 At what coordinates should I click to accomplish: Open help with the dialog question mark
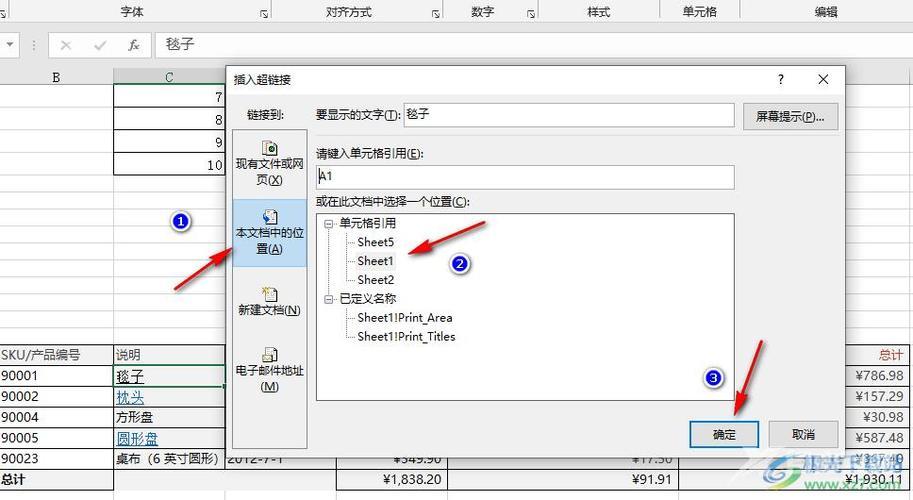coord(780,80)
